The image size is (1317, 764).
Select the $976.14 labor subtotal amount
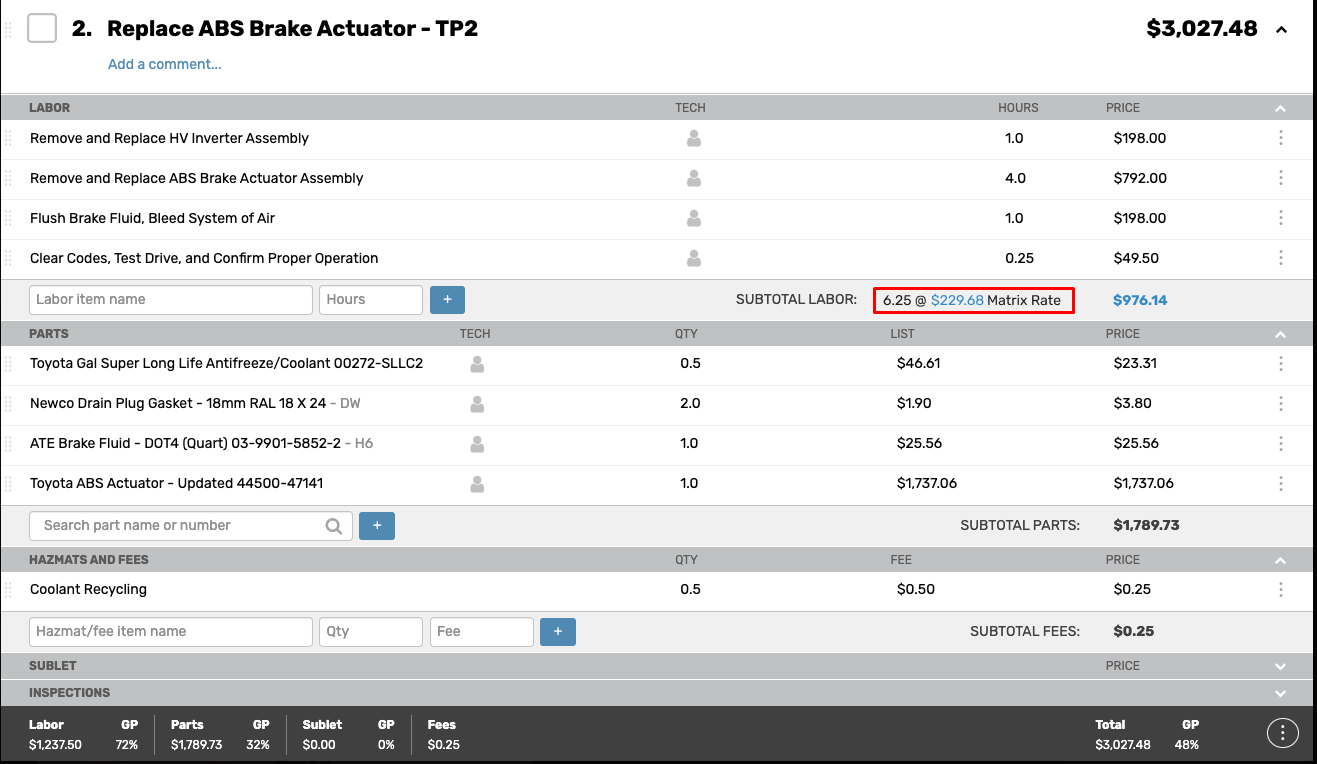click(1140, 300)
